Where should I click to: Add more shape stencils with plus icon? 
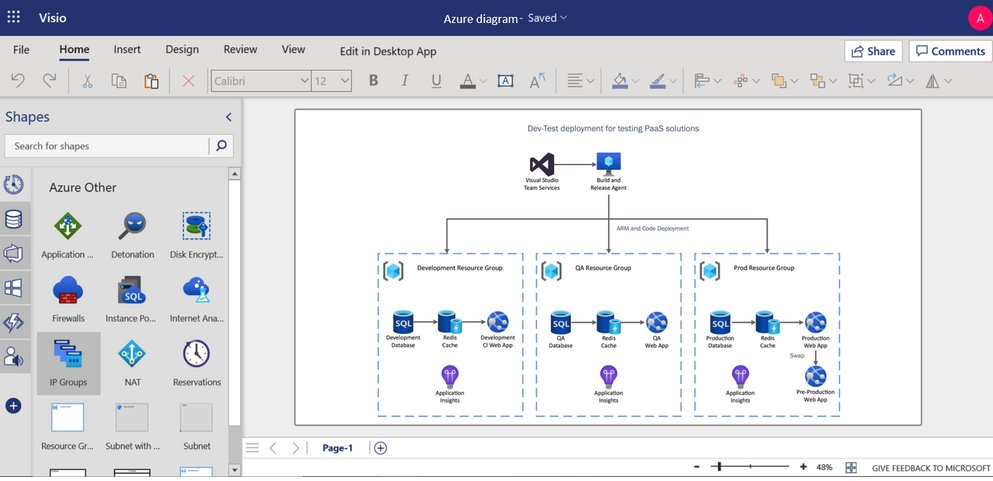pos(13,406)
